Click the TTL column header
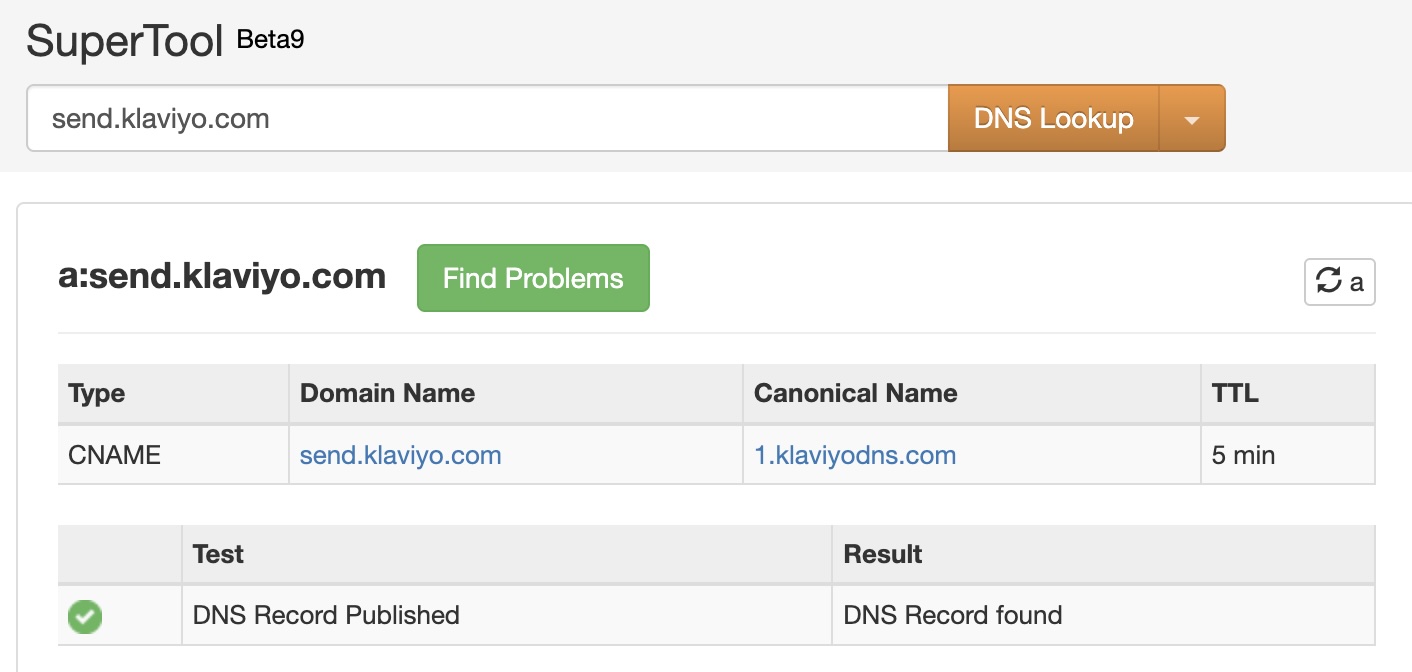This screenshot has width=1412, height=672. 1235,394
